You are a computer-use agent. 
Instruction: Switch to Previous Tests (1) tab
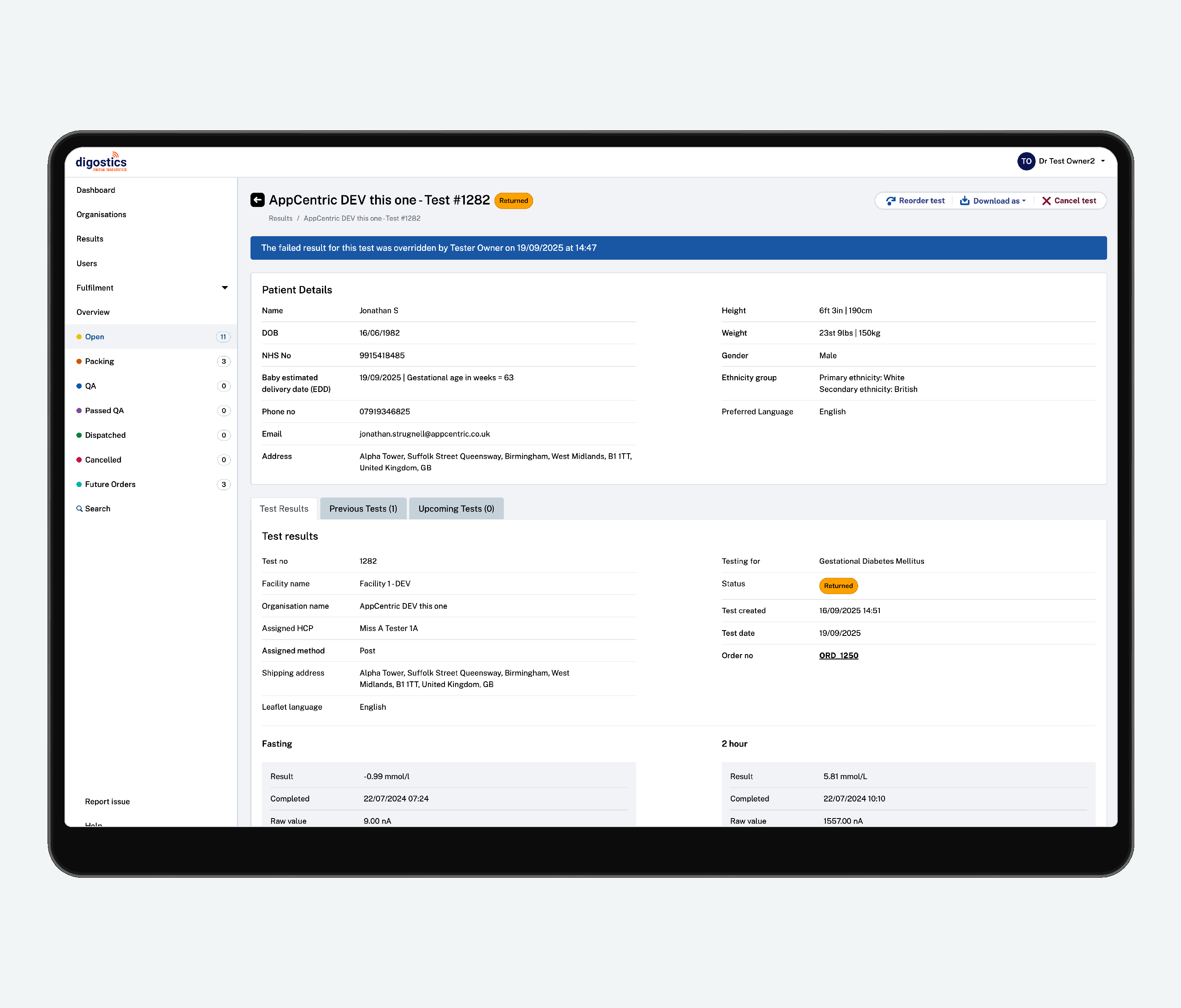[363, 509]
